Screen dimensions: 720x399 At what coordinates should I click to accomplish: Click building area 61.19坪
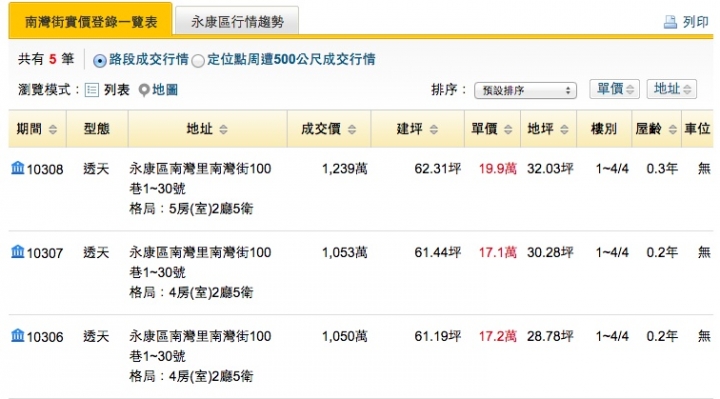coord(438,337)
